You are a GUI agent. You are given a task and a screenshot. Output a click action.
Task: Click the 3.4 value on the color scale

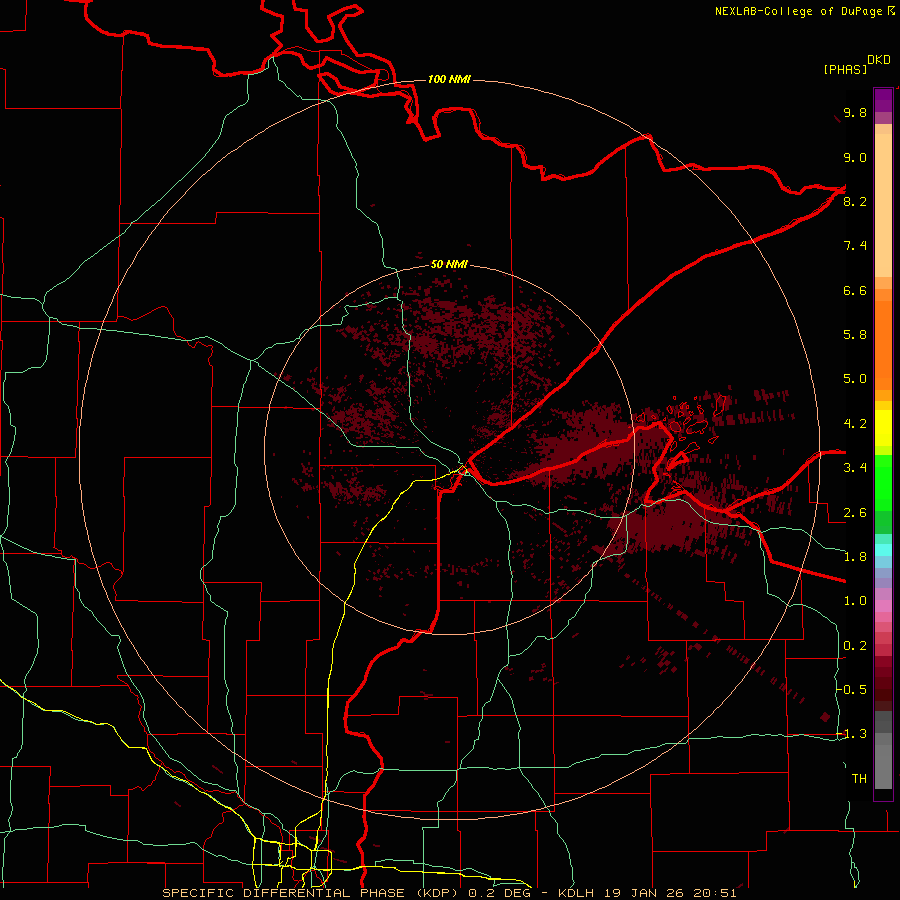(855, 468)
